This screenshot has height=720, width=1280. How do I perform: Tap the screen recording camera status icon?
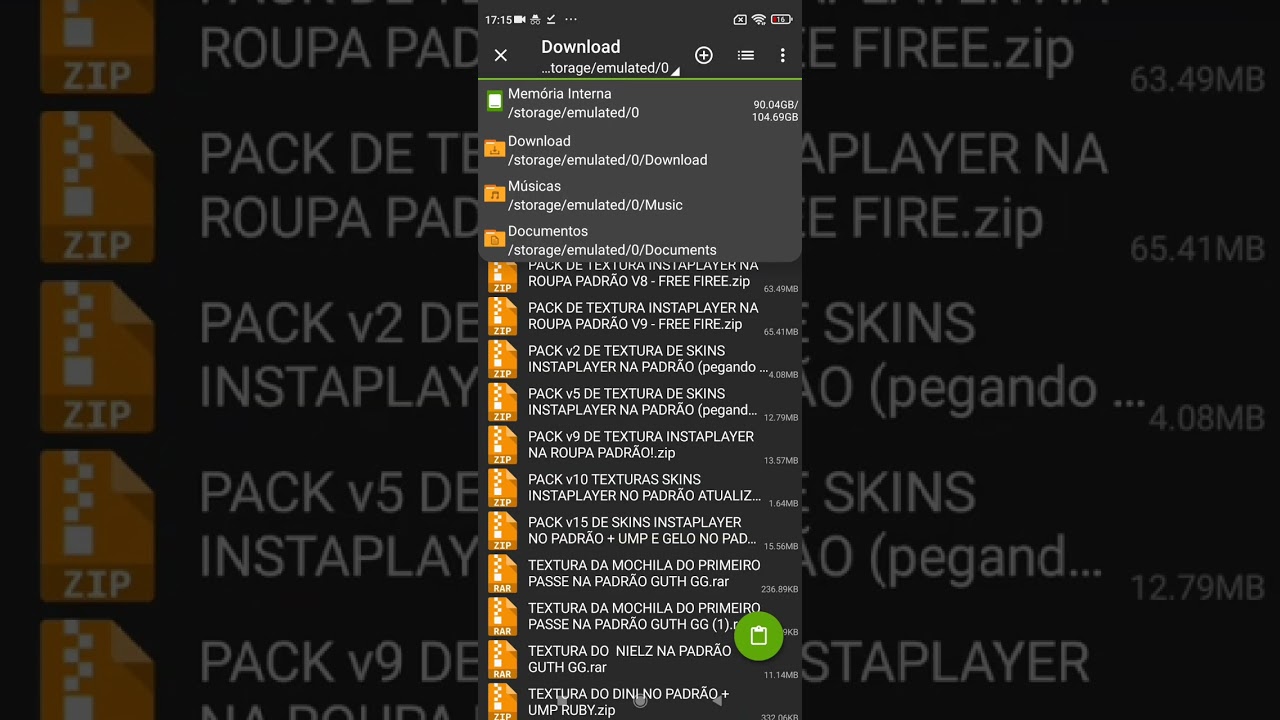(x=520, y=19)
